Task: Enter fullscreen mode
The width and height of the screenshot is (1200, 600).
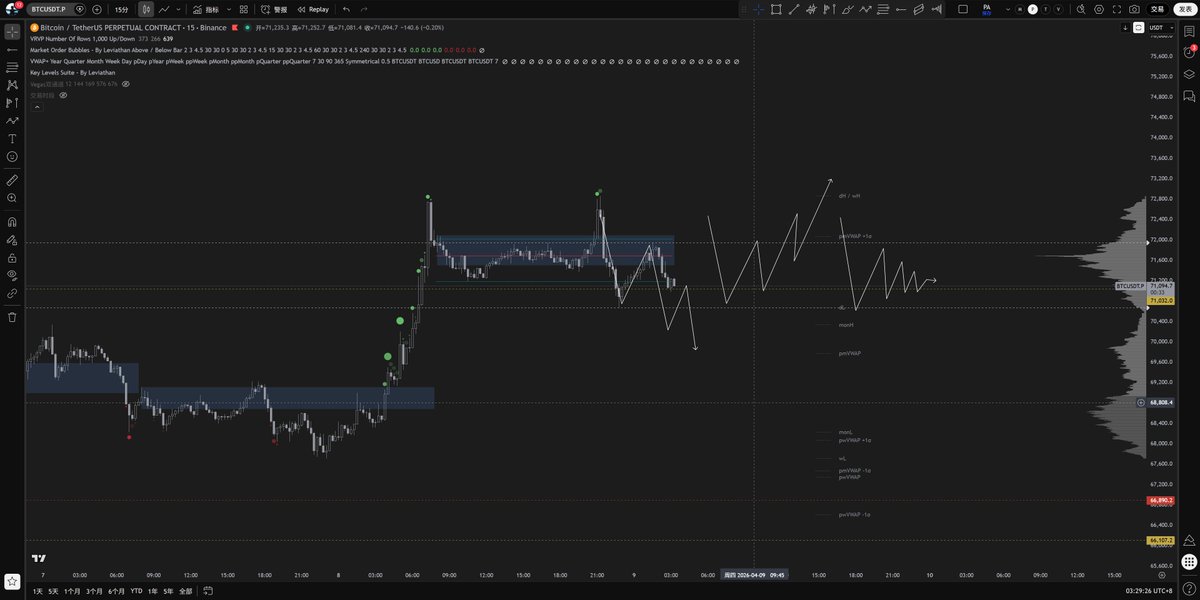Action: point(1116,9)
